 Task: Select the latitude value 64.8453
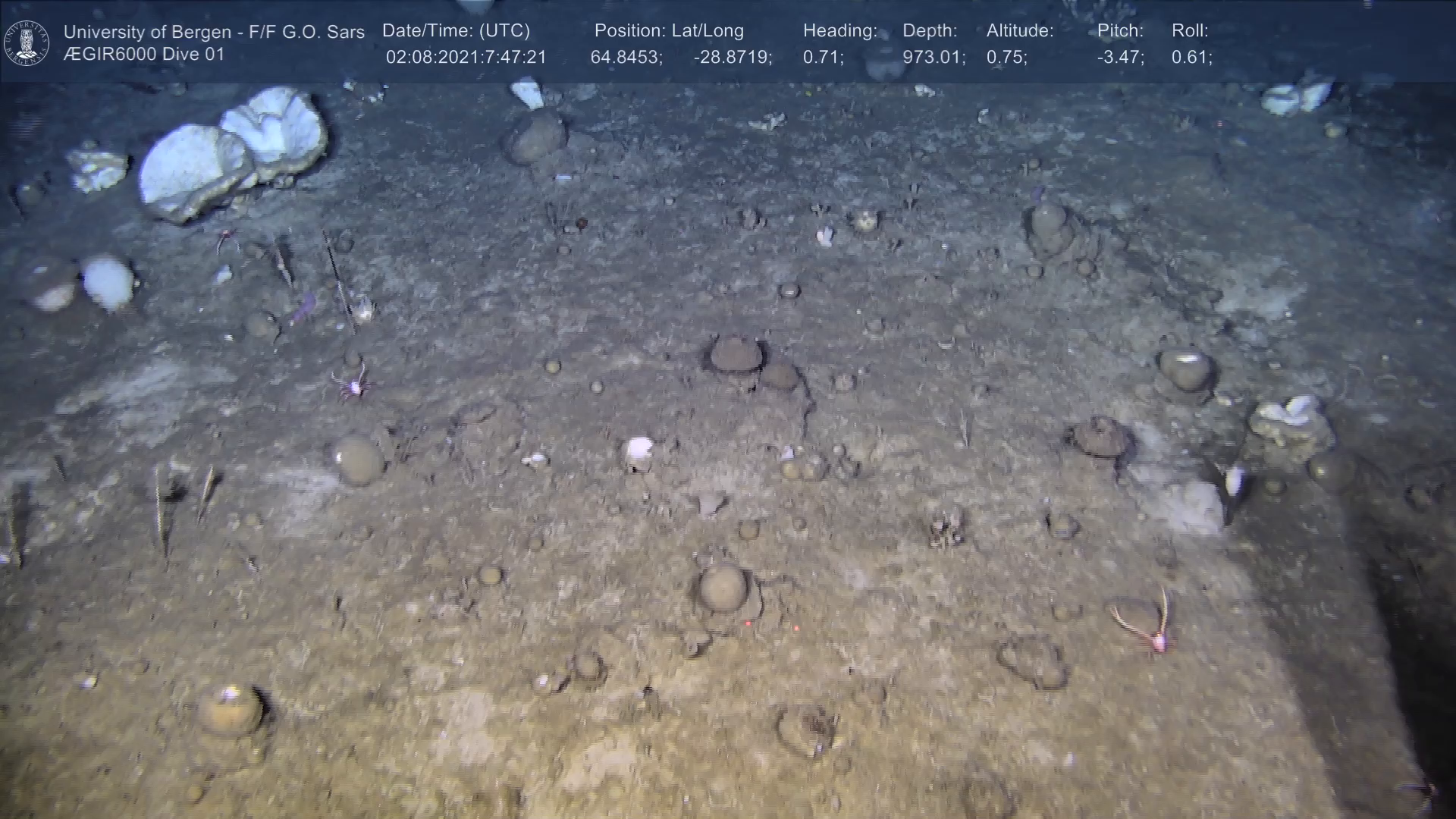coord(626,58)
